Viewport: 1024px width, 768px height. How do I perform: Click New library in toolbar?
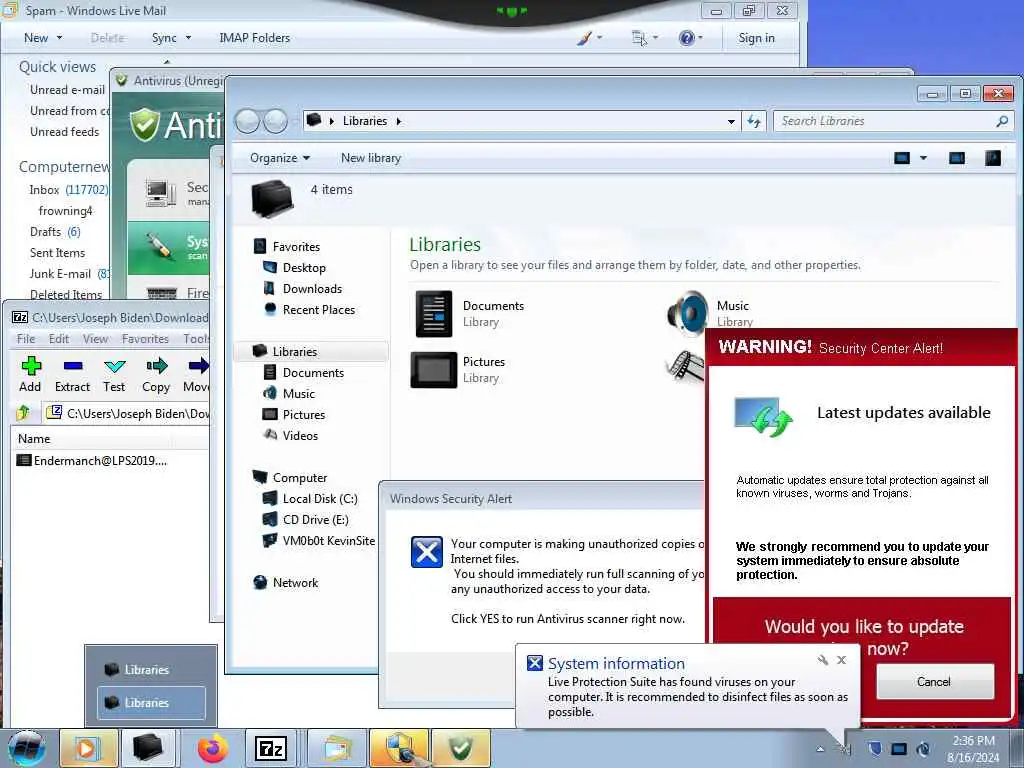tap(371, 158)
